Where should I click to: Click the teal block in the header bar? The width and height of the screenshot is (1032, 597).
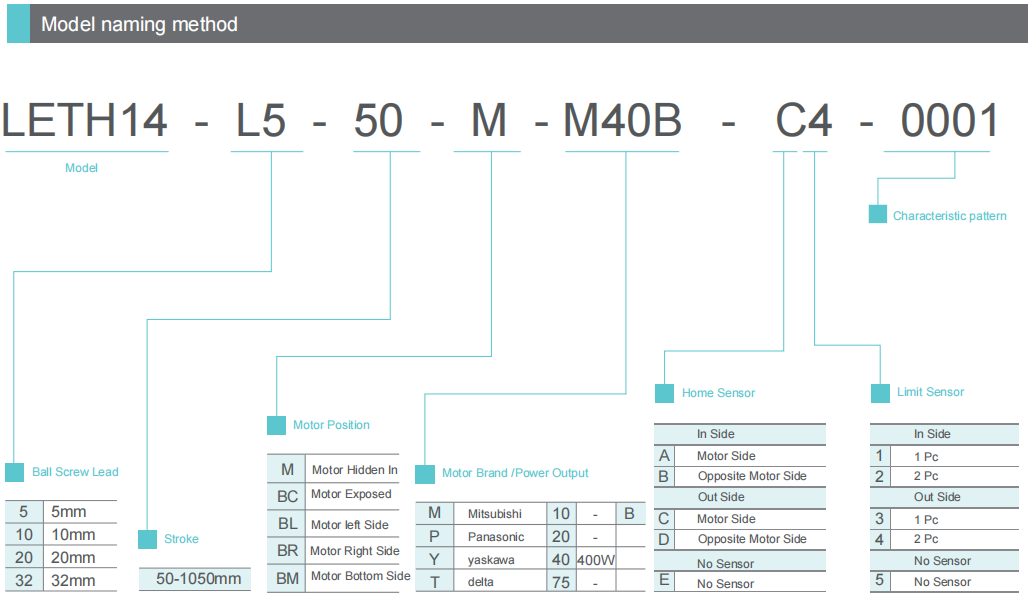click(x=18, y=23)
